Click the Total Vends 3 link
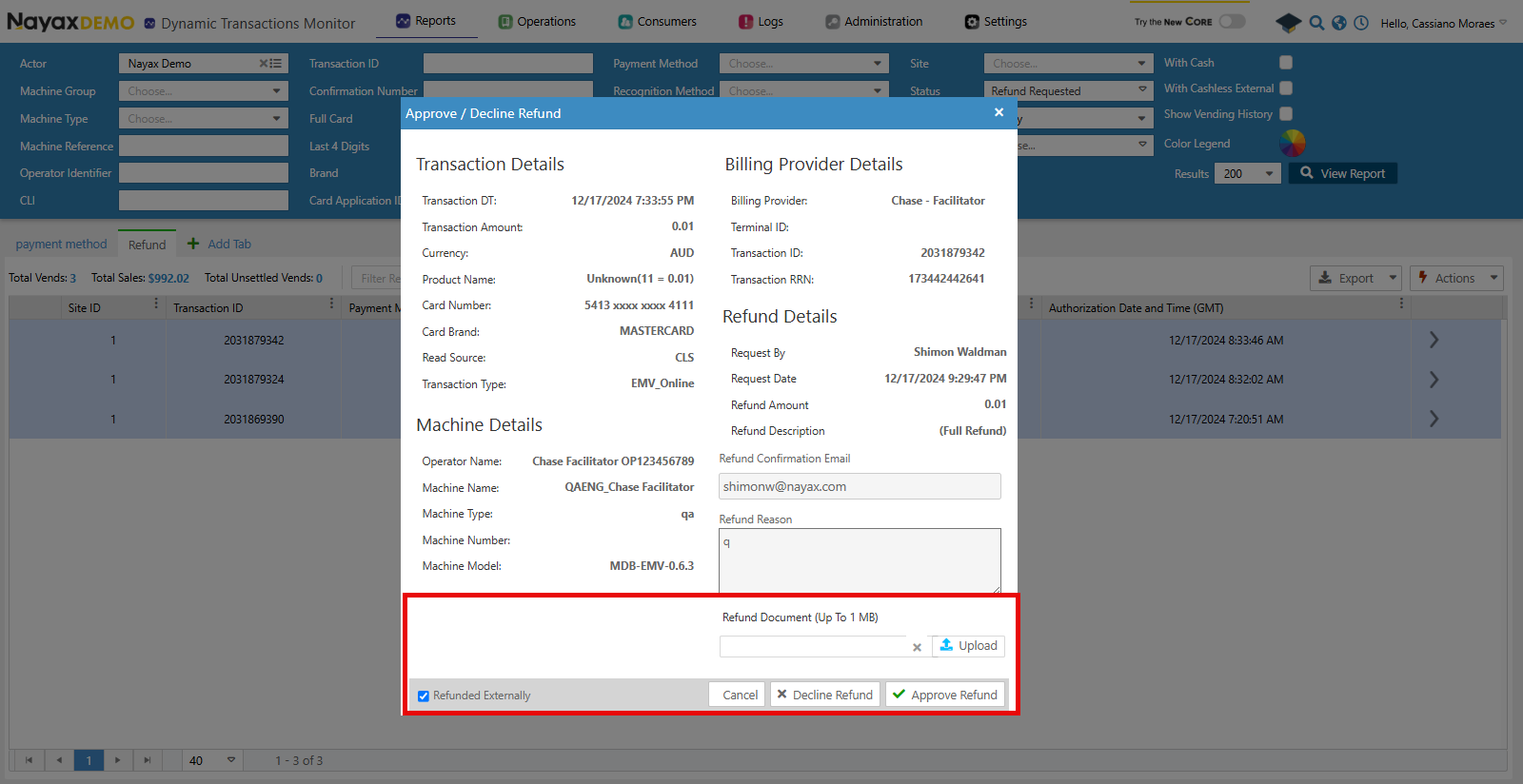Image resolution: width=1523 pixels, height=784 pixels. 73,279
